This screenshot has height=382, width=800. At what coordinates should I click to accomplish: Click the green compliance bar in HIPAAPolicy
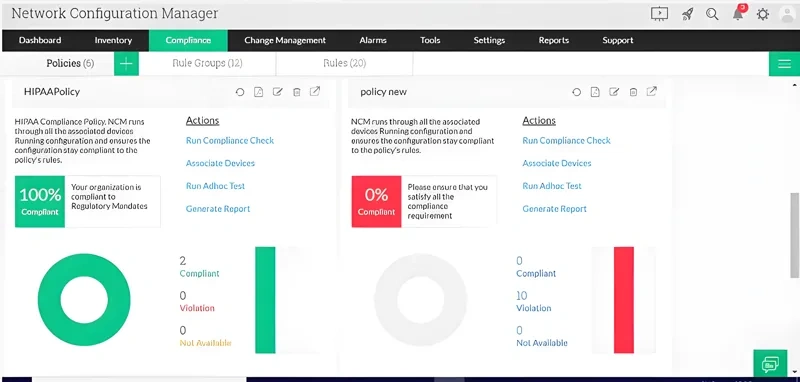coord(265,300)
